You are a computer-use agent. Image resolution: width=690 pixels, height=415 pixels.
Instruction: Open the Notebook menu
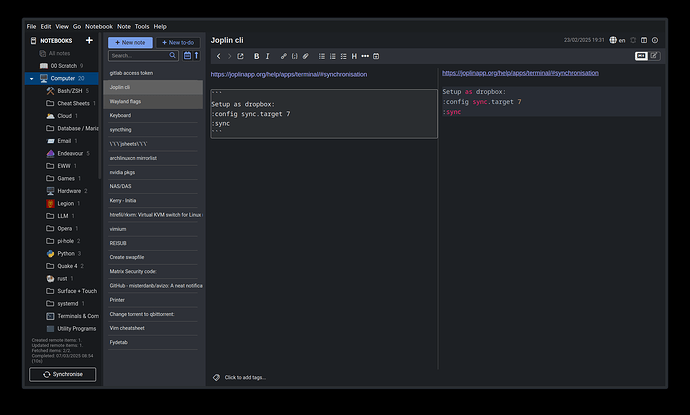pos(98,26)
